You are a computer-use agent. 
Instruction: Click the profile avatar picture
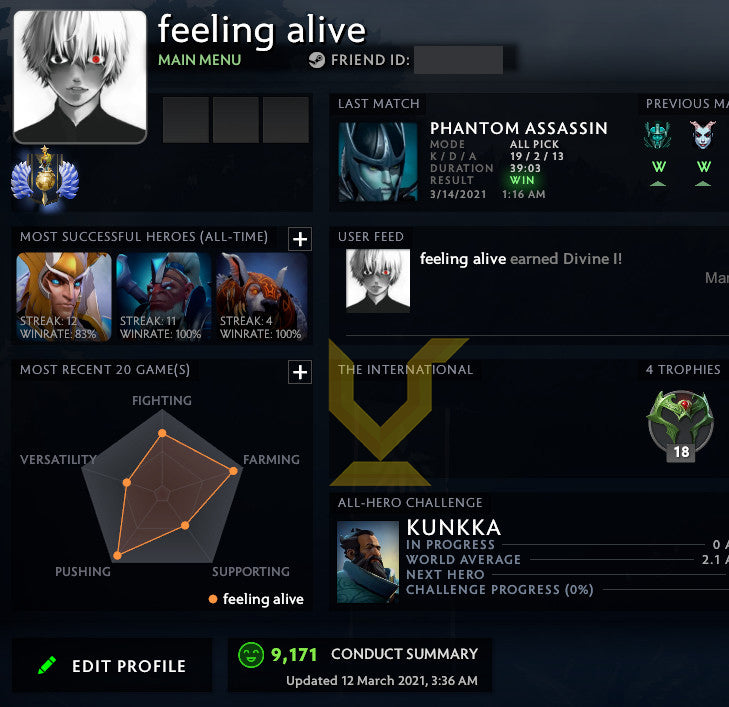click(80, 77)
